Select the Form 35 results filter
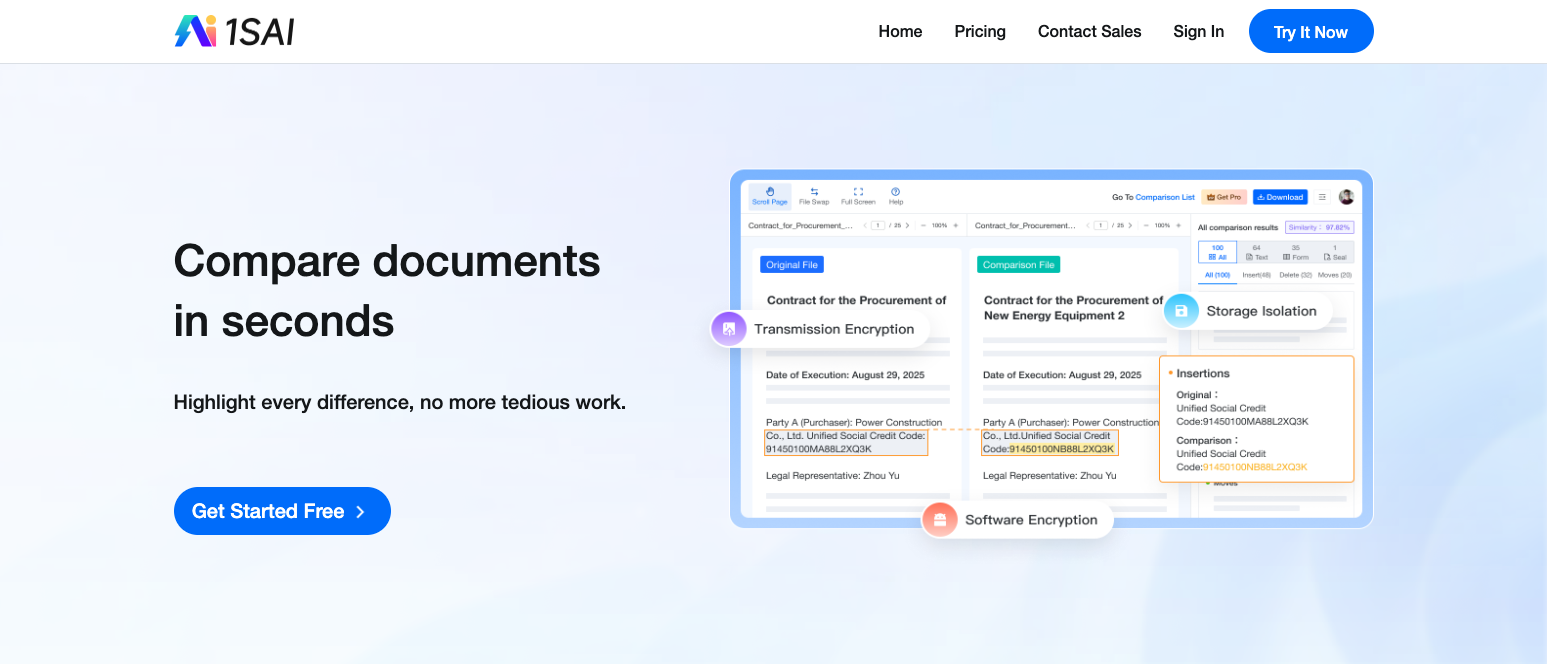The image size is (1547, 665). click(x=1295, y=252)
